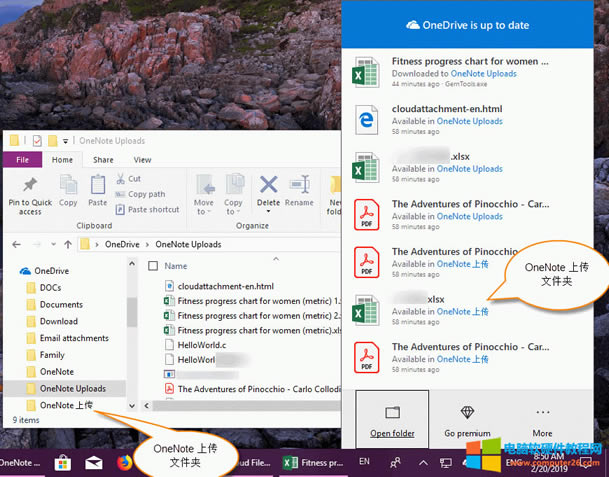Click the Cut scissors icon

point(121,179)
